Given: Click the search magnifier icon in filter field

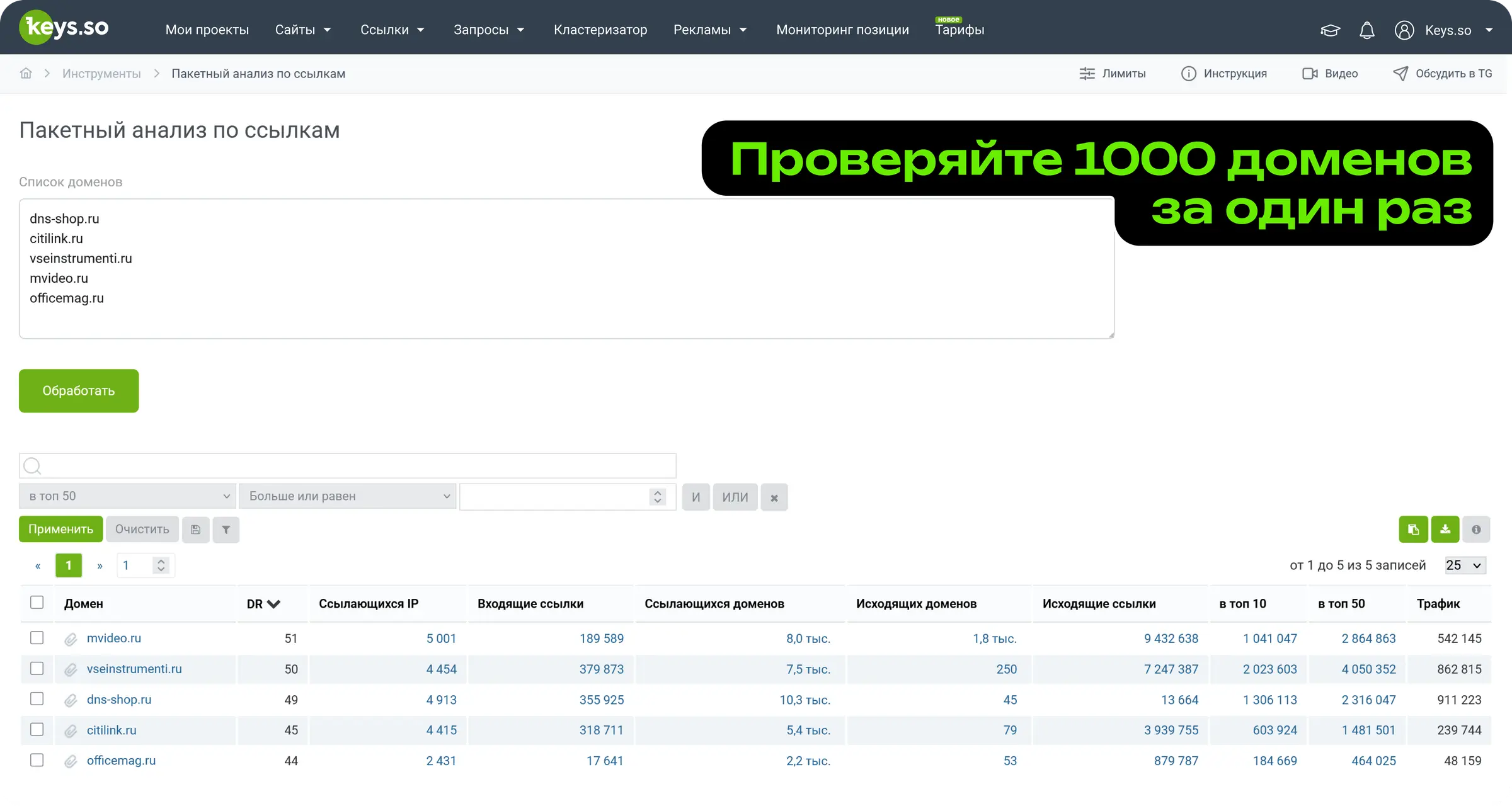Looking at the screenshot, I should coord(32,466).
